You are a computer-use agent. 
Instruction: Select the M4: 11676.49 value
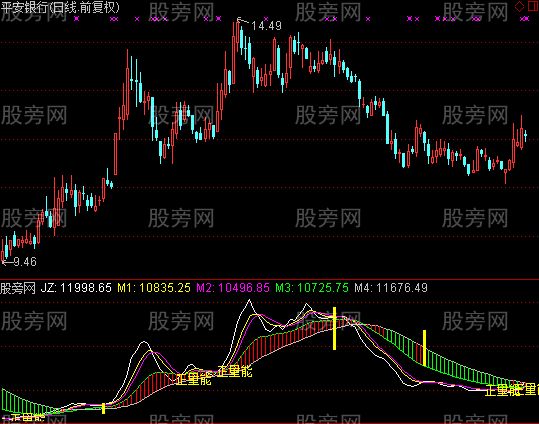(x=391, y=288)
